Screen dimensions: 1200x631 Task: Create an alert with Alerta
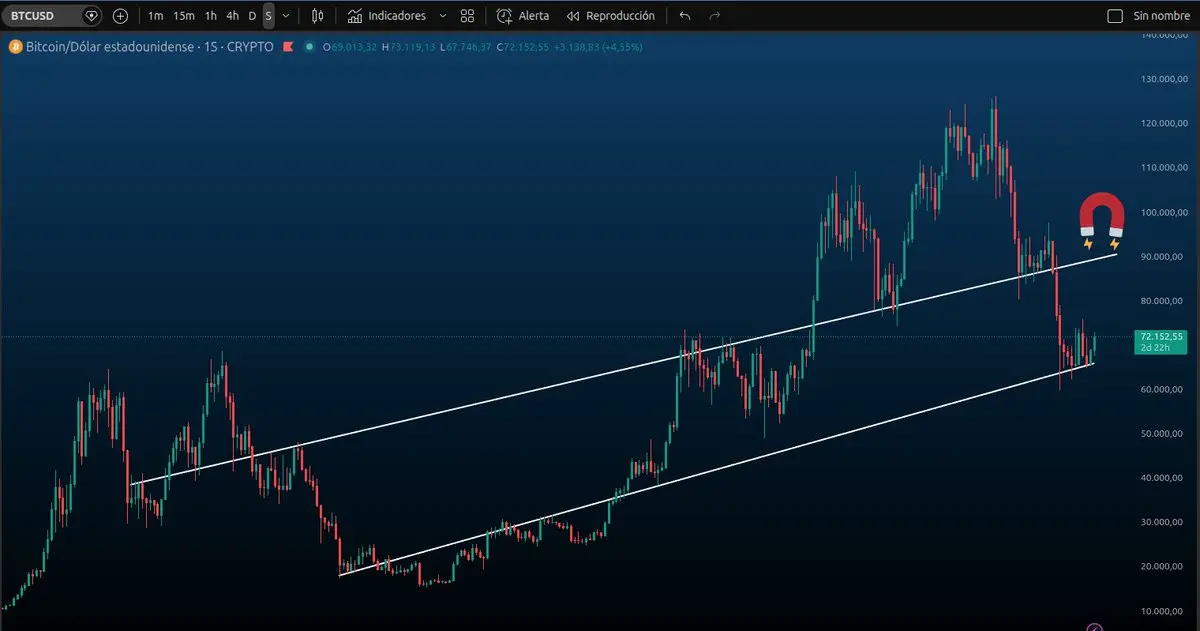(523, 16)
